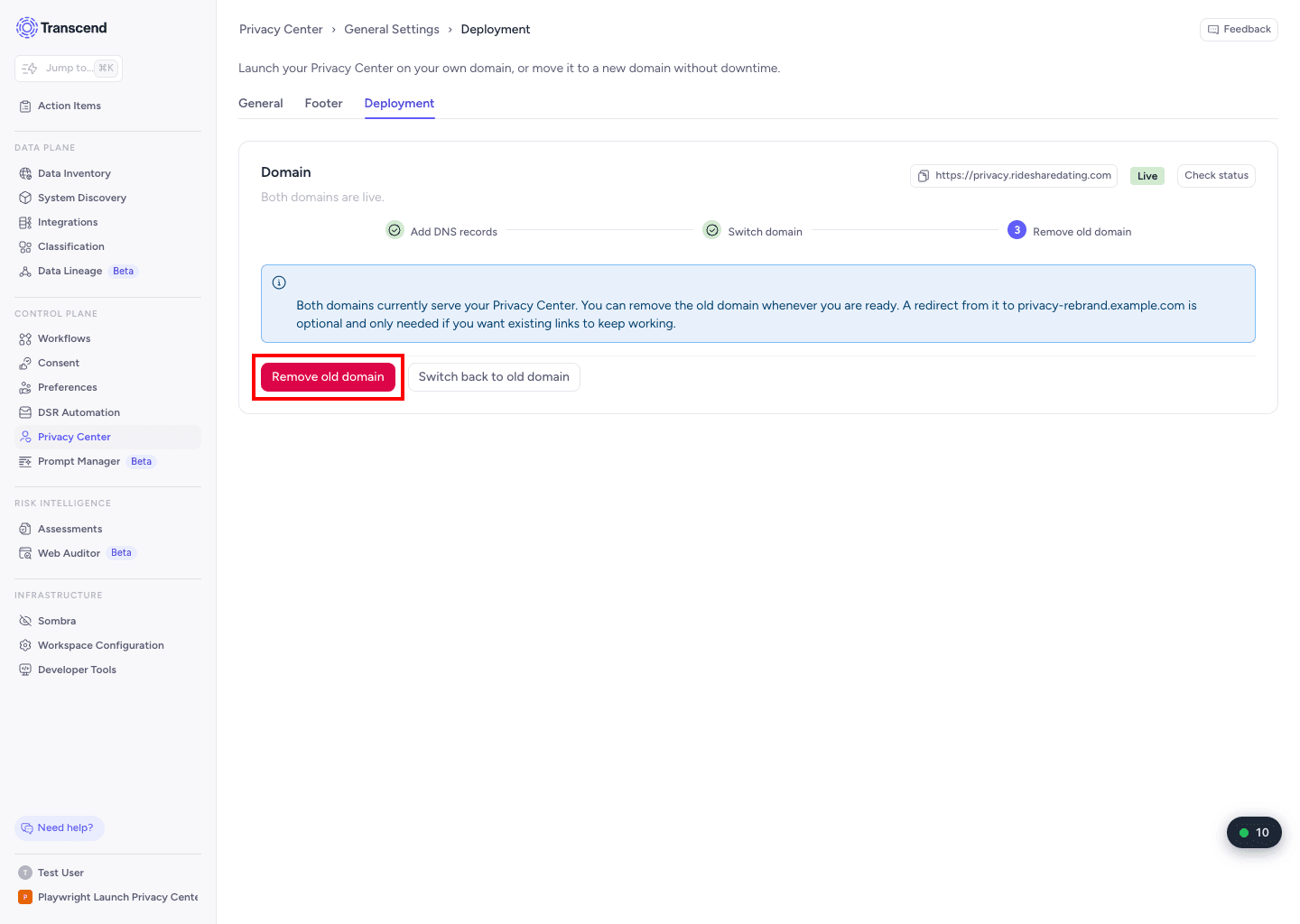The height and width of the screenshot is (924, 1300).
Task: Open Data Inventory globe icon
Action: [25, 173]
